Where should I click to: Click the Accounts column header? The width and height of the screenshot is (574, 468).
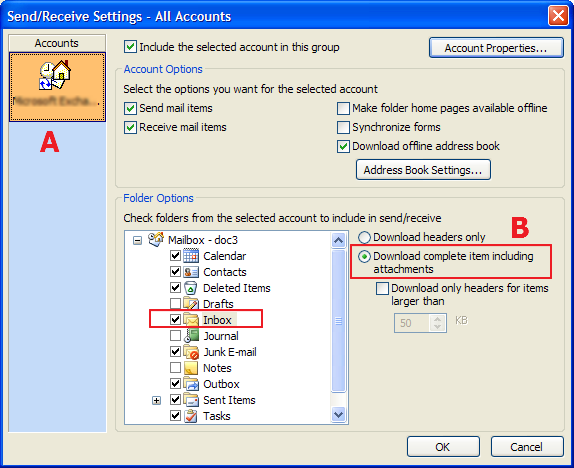pos(57,43)
